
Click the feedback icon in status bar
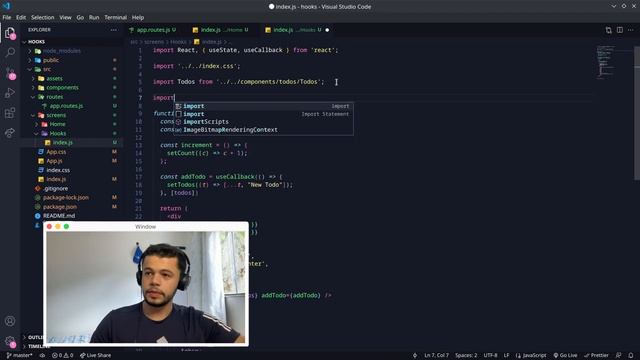[x=618, y=356]
